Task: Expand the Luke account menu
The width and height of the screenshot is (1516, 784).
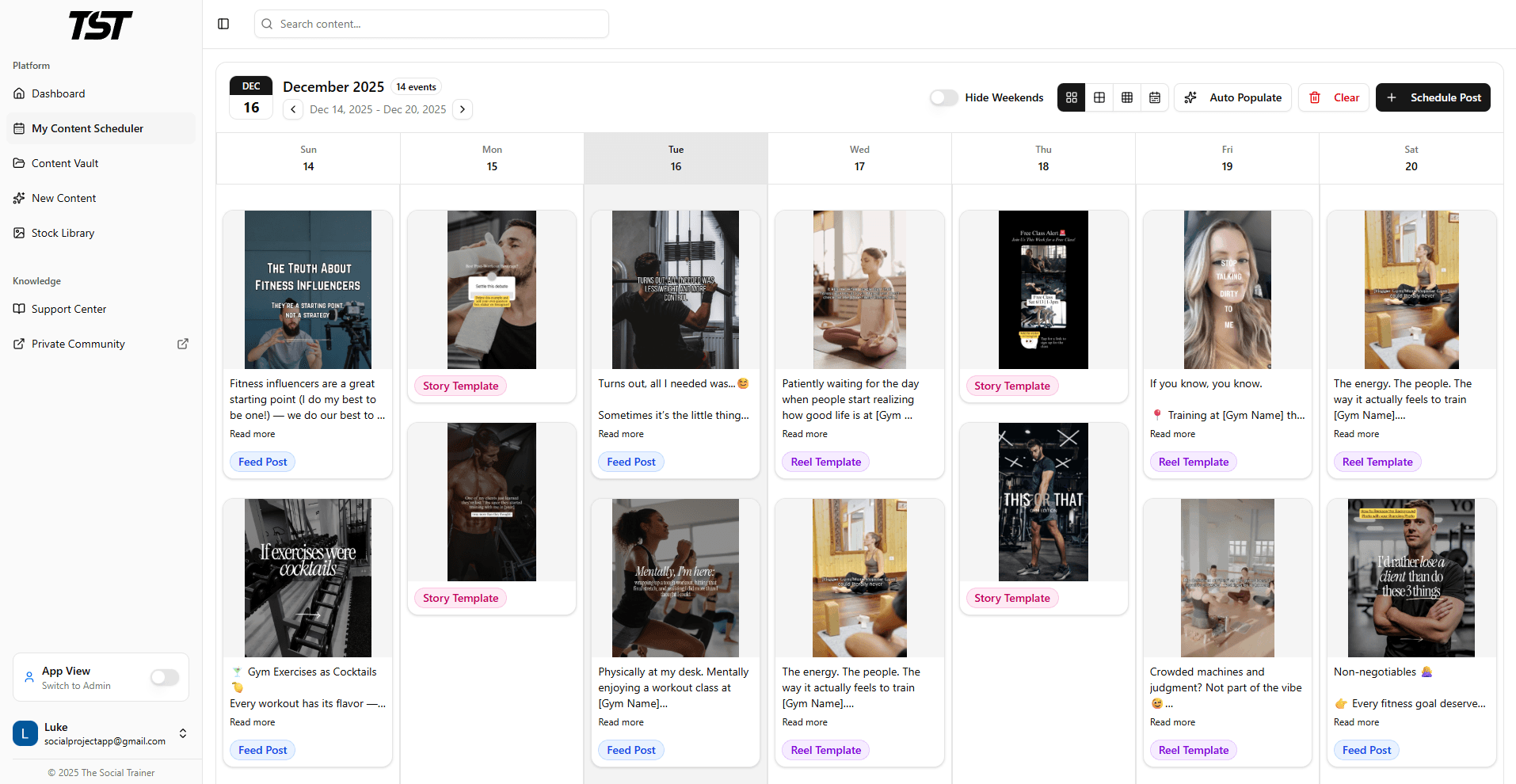Action: pyautogui.click(x=183, y=733)
